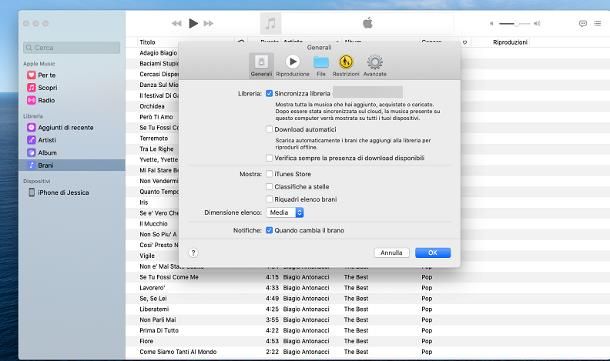Switch to the File preferences tab
Viewport: 610px width, 361px height.
(321, 65)
